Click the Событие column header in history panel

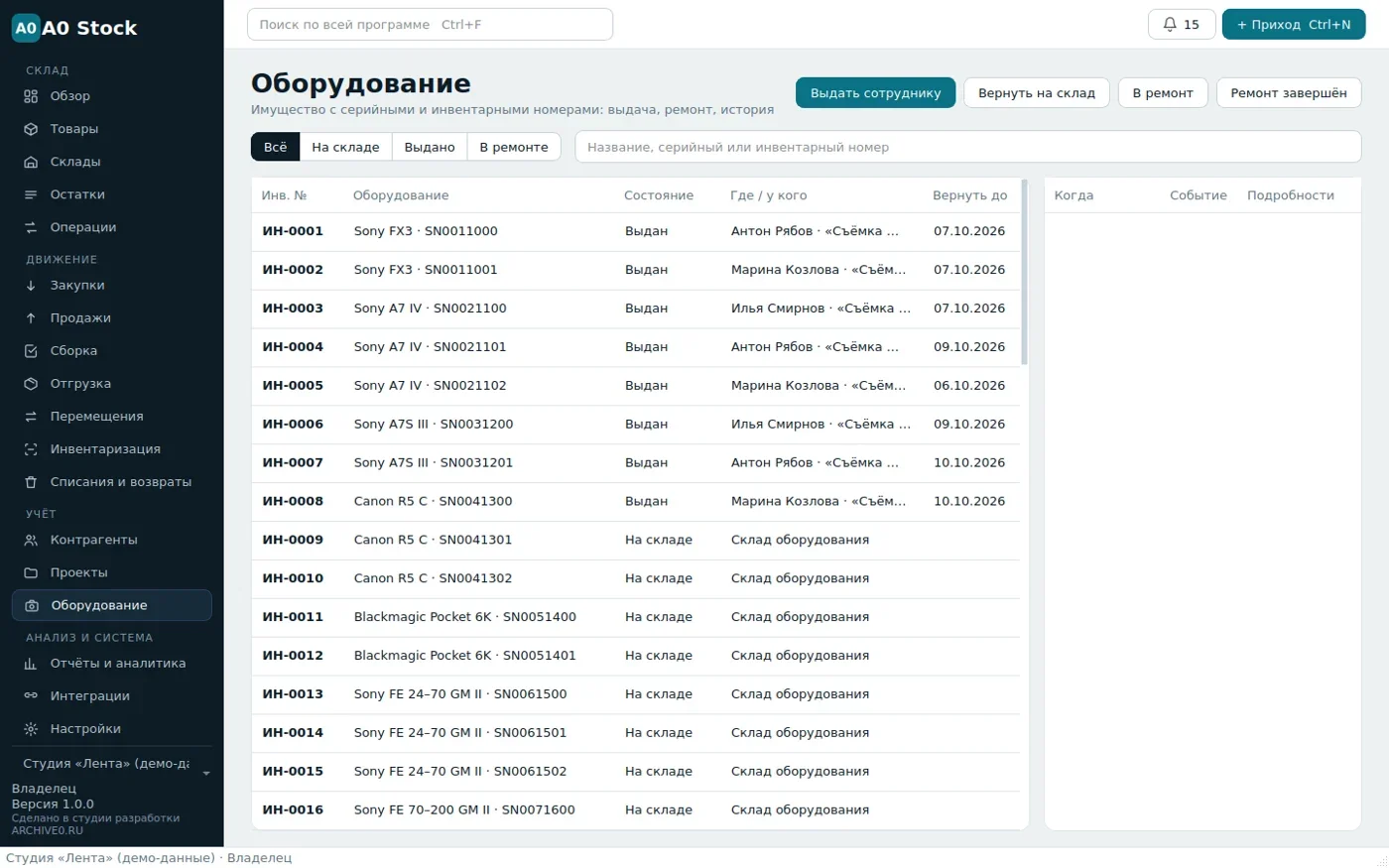pyautogui.click(x=1199, y=195)
